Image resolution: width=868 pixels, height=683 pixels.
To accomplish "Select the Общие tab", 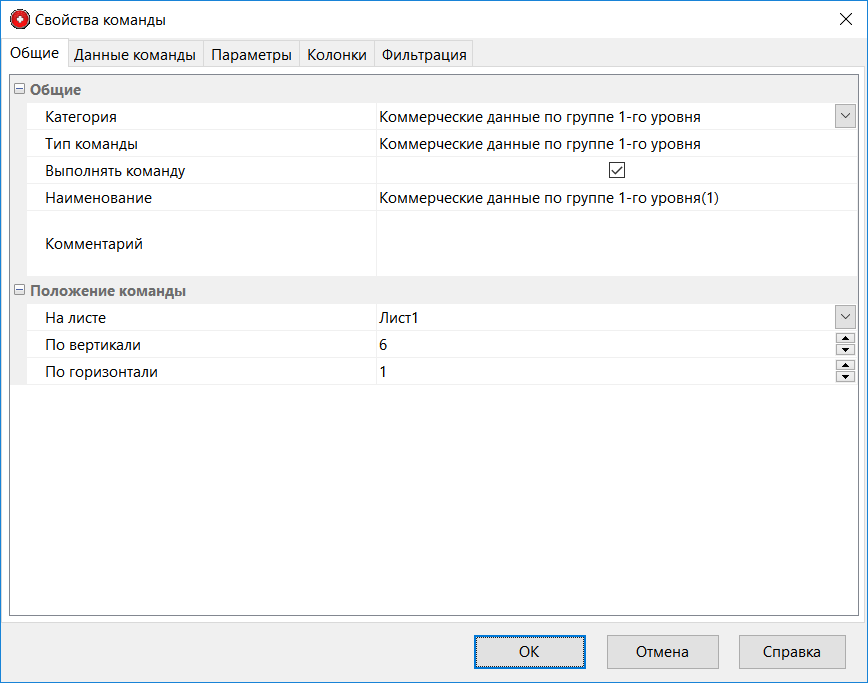I will [x=35, y=54].
